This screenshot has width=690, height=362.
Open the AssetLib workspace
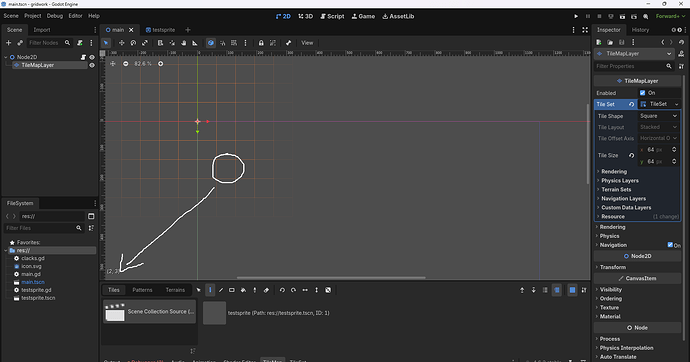tap(398, 16)
